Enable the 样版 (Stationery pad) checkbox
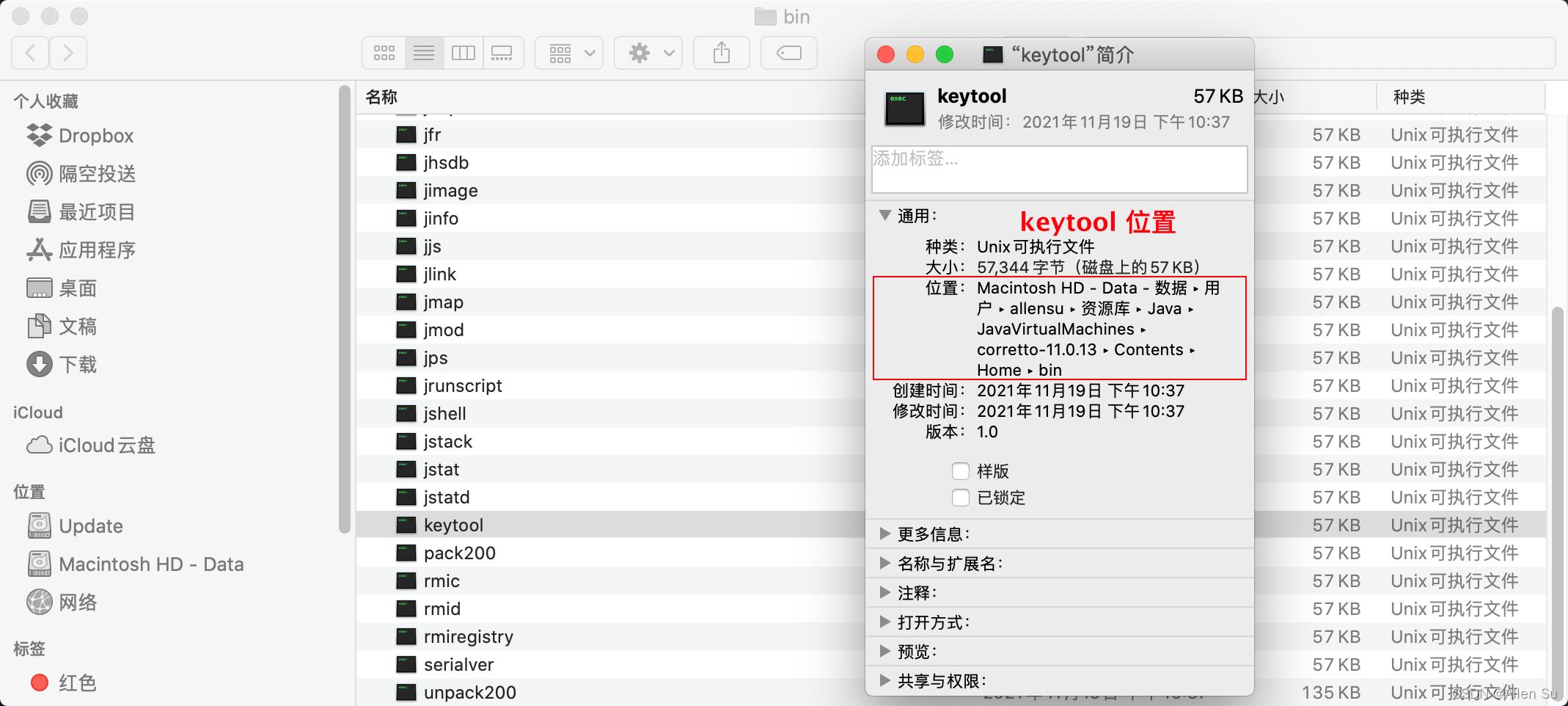Image resolution: width=1568 pixels, height=706 pixels. [x=961, y=470]
